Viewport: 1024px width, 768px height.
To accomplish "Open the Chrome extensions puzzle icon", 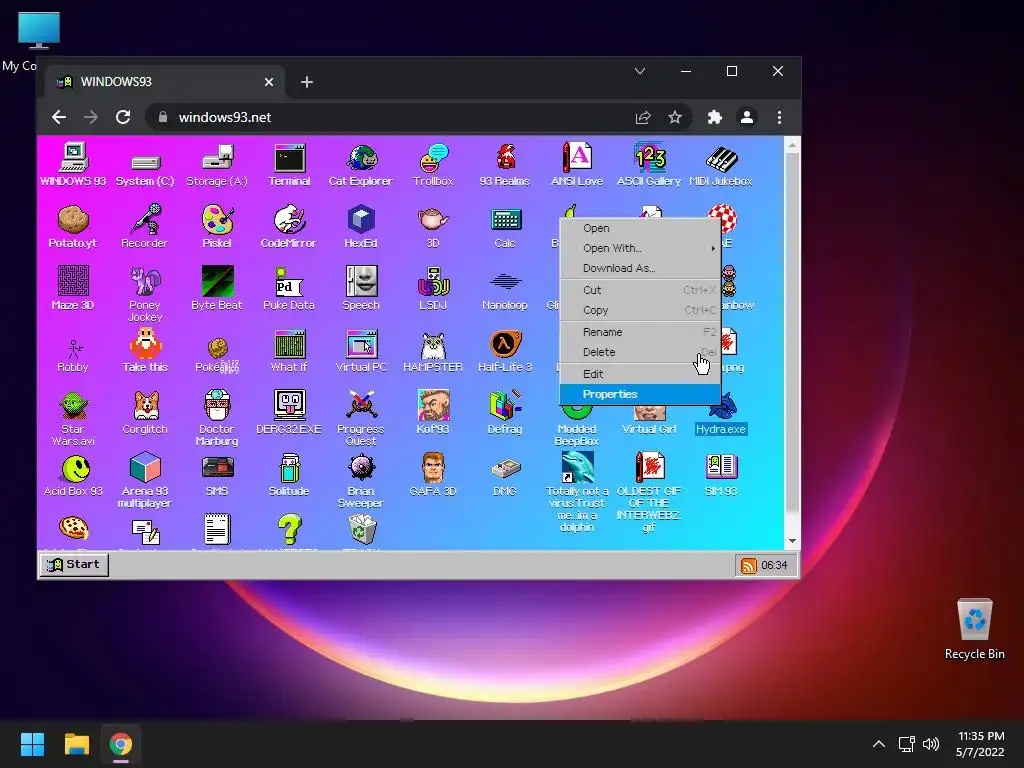I will coord(714,118).
